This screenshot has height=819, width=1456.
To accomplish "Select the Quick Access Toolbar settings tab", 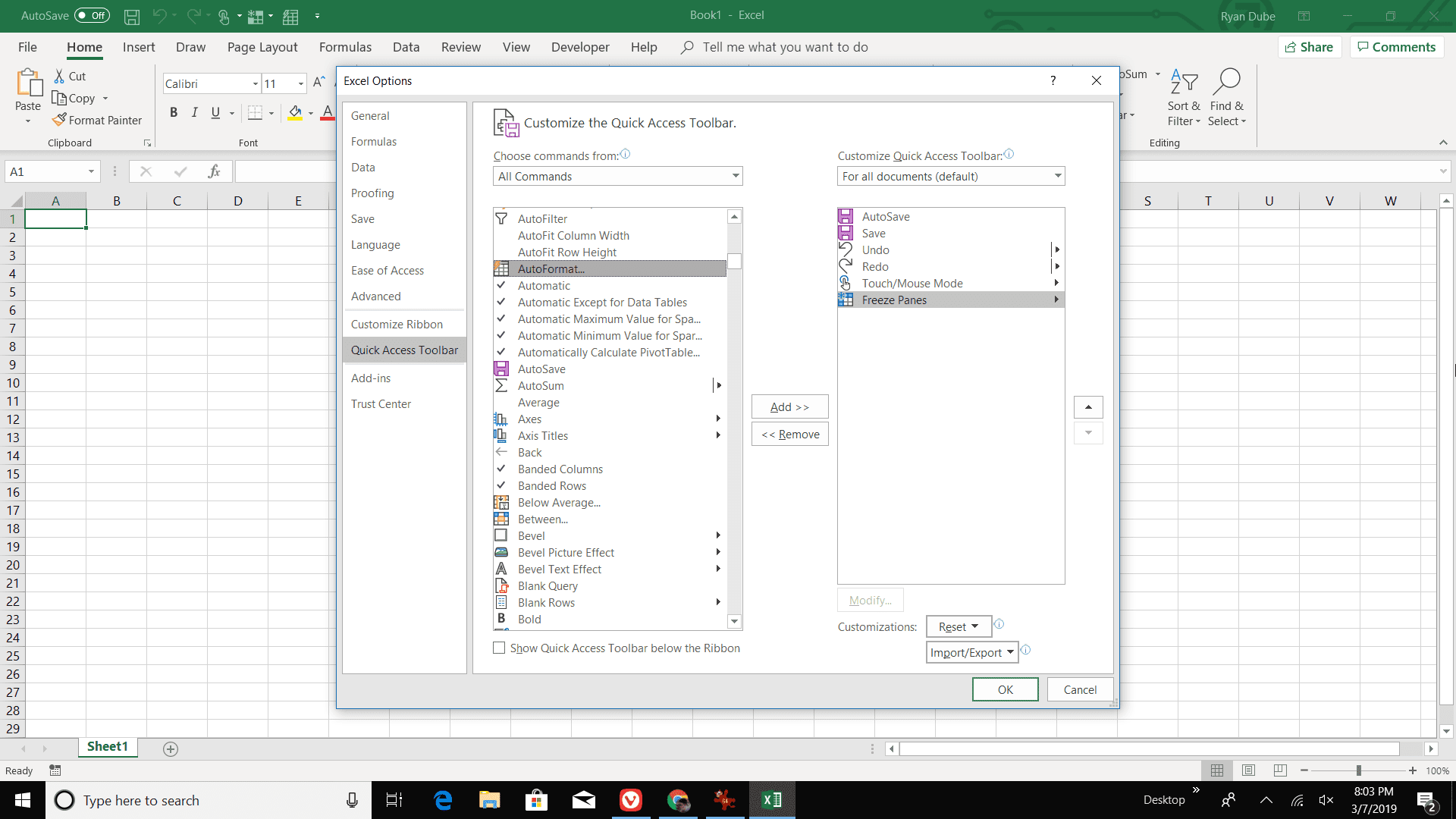I will point(404,350).
